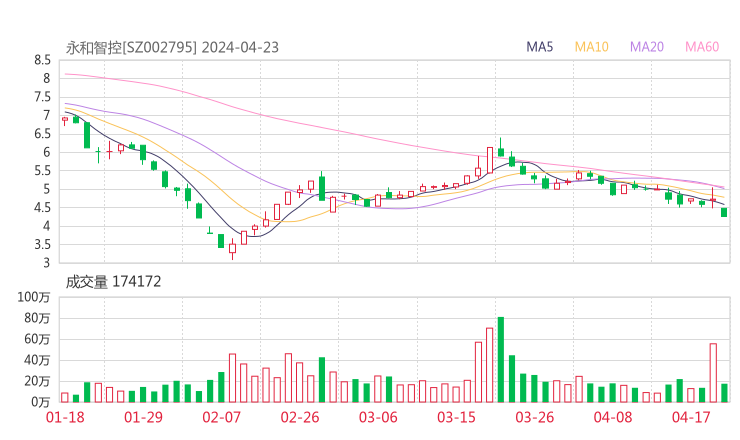
Task: Click the 4.5 price axis label
Action: pyautogui.click(x=42, y=208)
